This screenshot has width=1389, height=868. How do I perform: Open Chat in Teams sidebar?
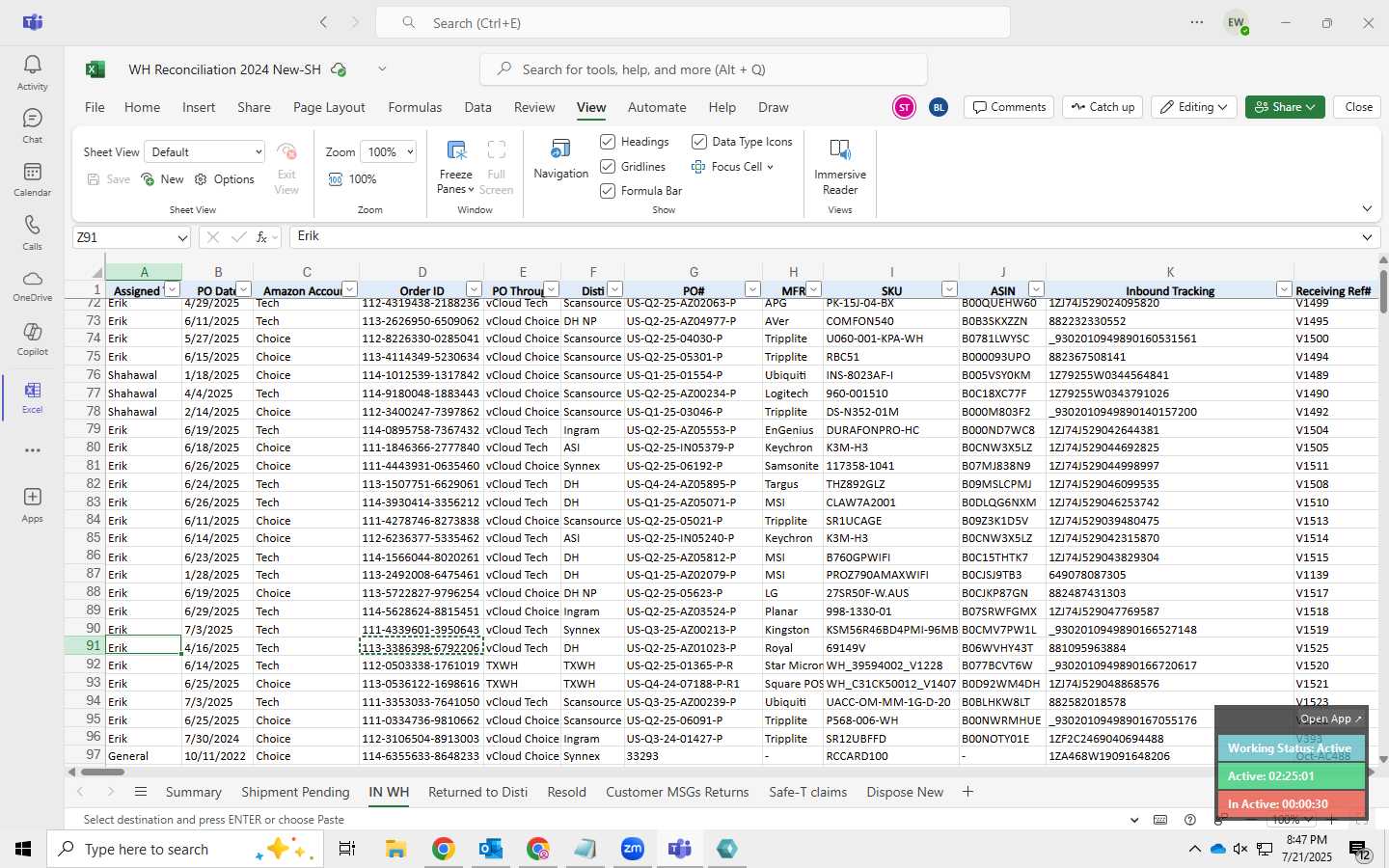pos(32,125)
